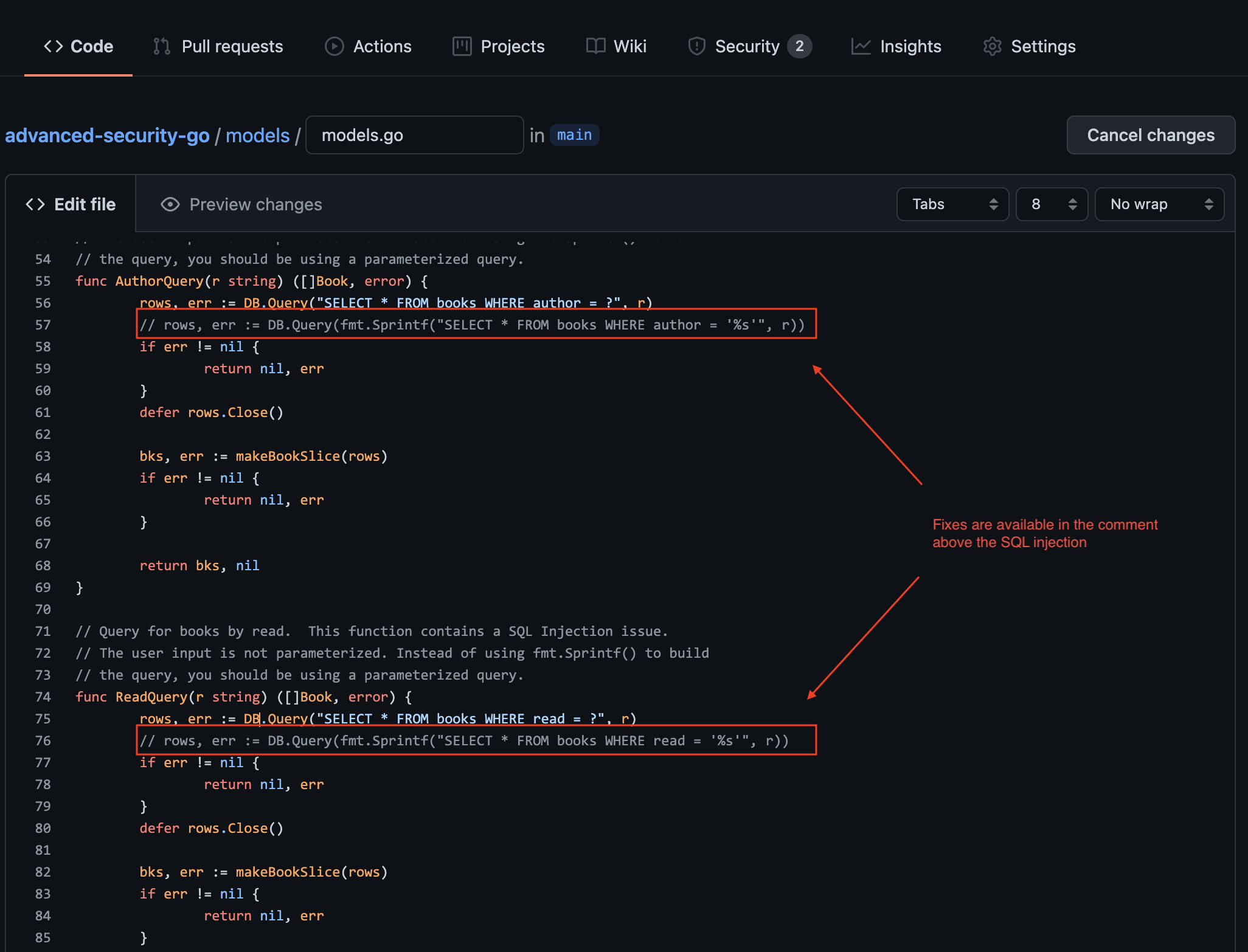Viewport: 1248px width, 952px height.
Task: Open the advanced-security-go repository link
Action: (107, 135)
